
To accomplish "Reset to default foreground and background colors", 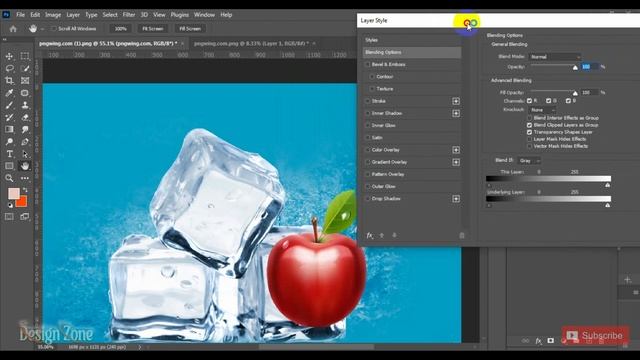I will (x=10, y=205).
